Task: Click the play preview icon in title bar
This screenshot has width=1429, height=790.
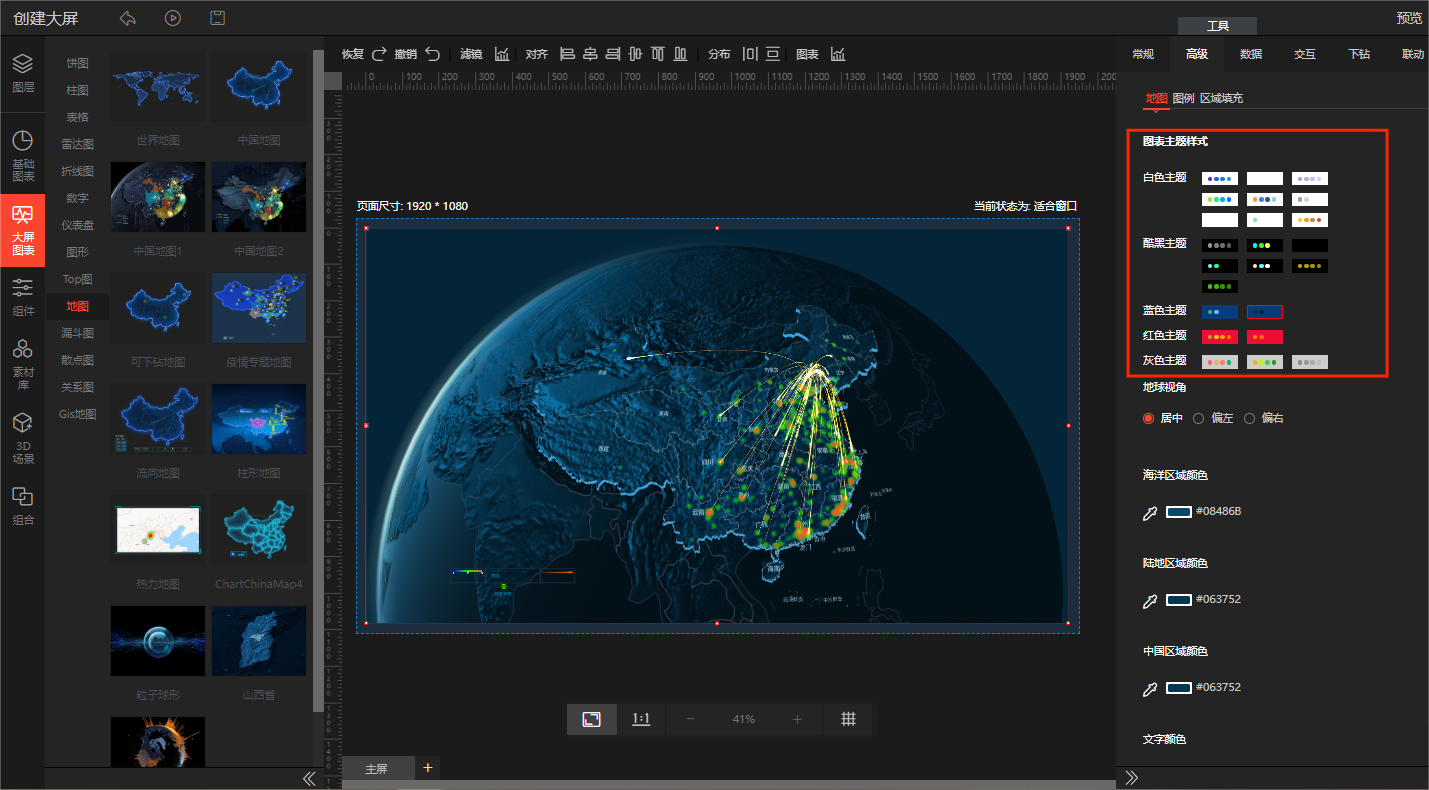Action: point(173,18)
